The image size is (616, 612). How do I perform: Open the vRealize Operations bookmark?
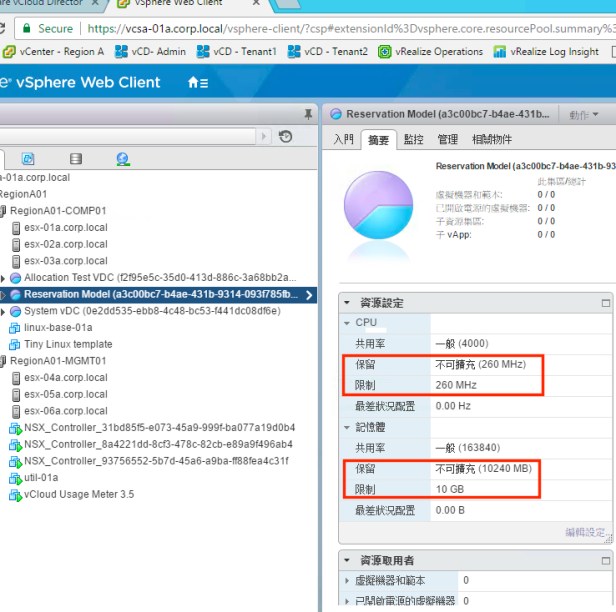[x=437, y=52]
